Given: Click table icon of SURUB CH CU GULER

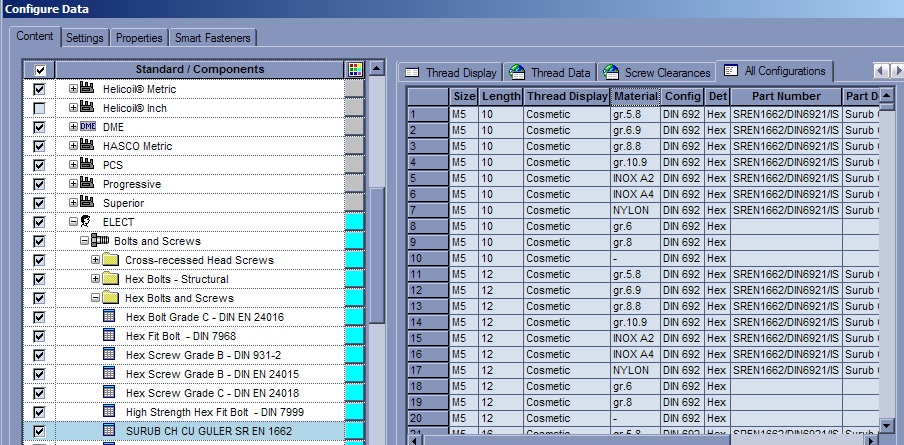Looking at the screenshot, I should 109,430.
